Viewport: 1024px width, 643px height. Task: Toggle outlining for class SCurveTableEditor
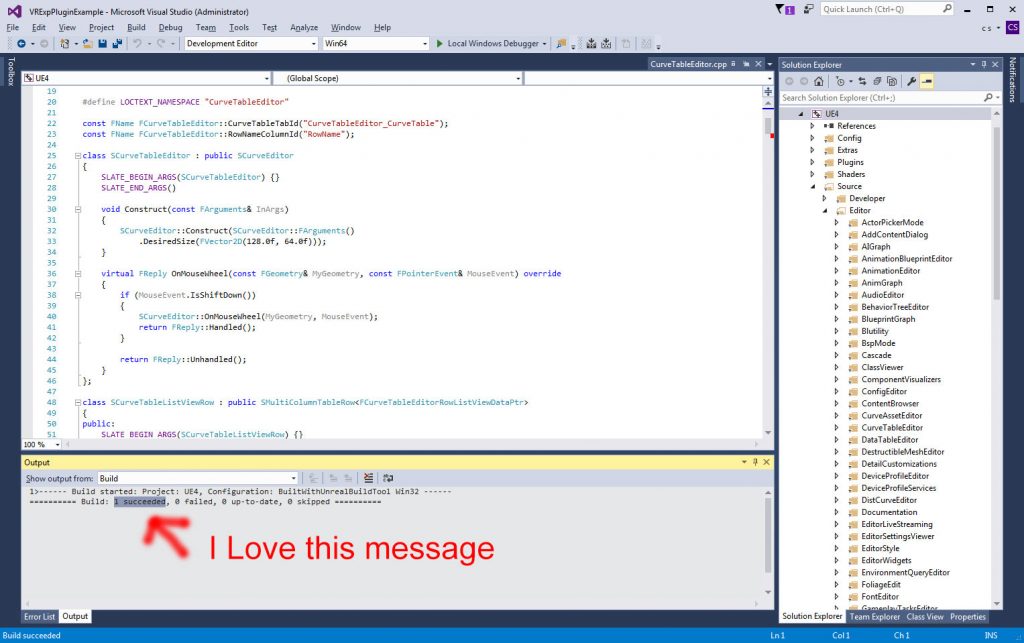[x=78, y=156]
